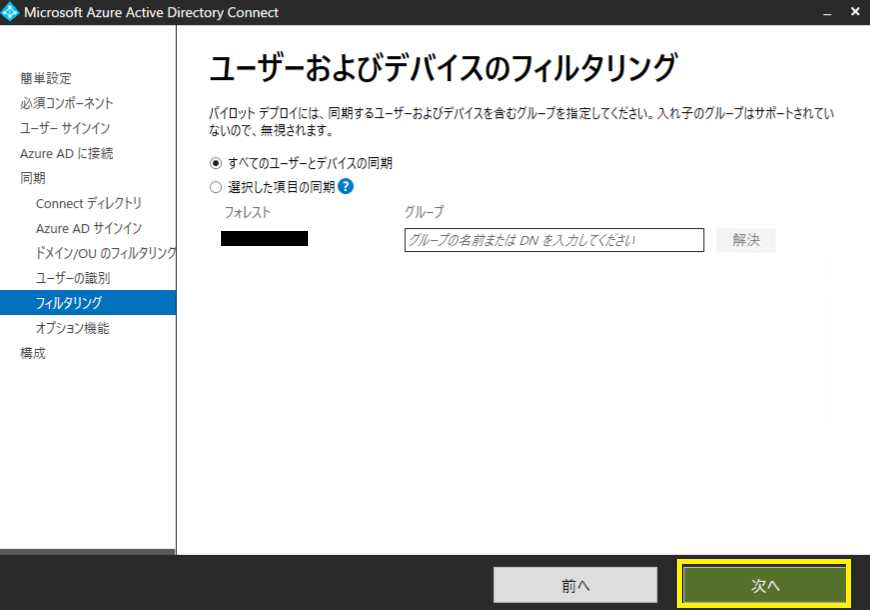Open ドメイン/OU のフィルタリング step
The width and height of the screenshot is (870, 610).
(x=105, y=253)
